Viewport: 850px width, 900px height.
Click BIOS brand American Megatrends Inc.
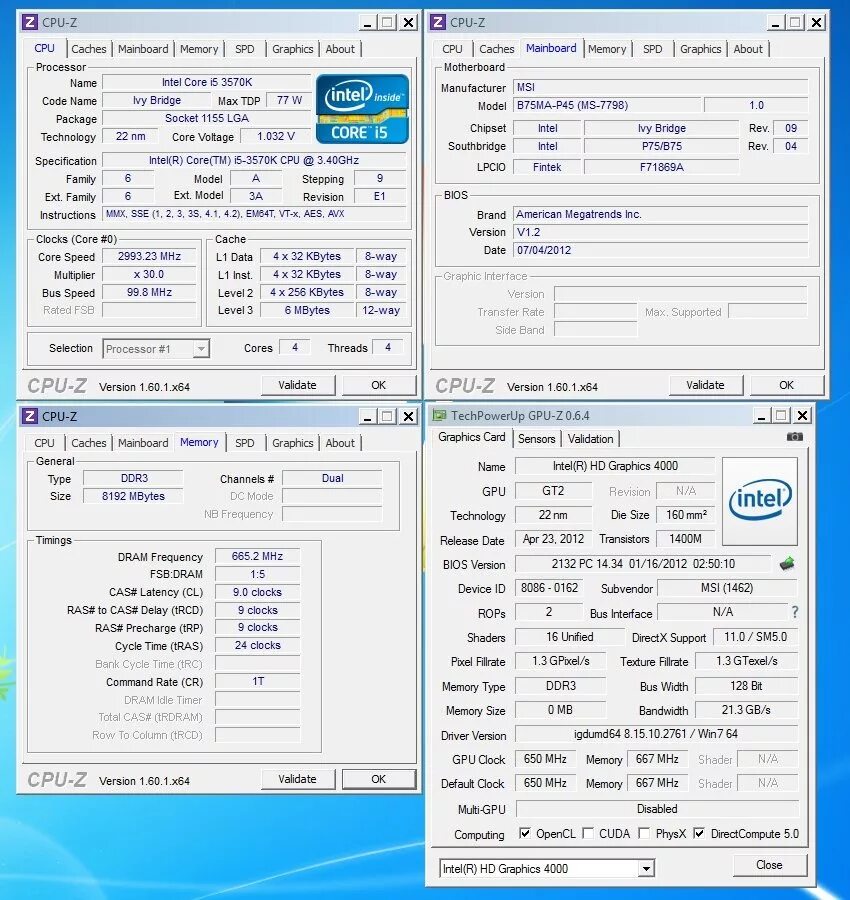click(661, 214)
